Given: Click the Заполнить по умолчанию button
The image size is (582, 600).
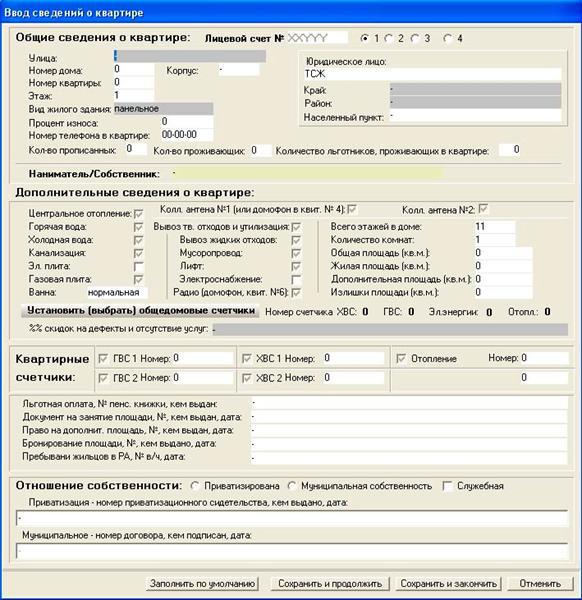Looking at the screenshot, I should pos(202,584).
